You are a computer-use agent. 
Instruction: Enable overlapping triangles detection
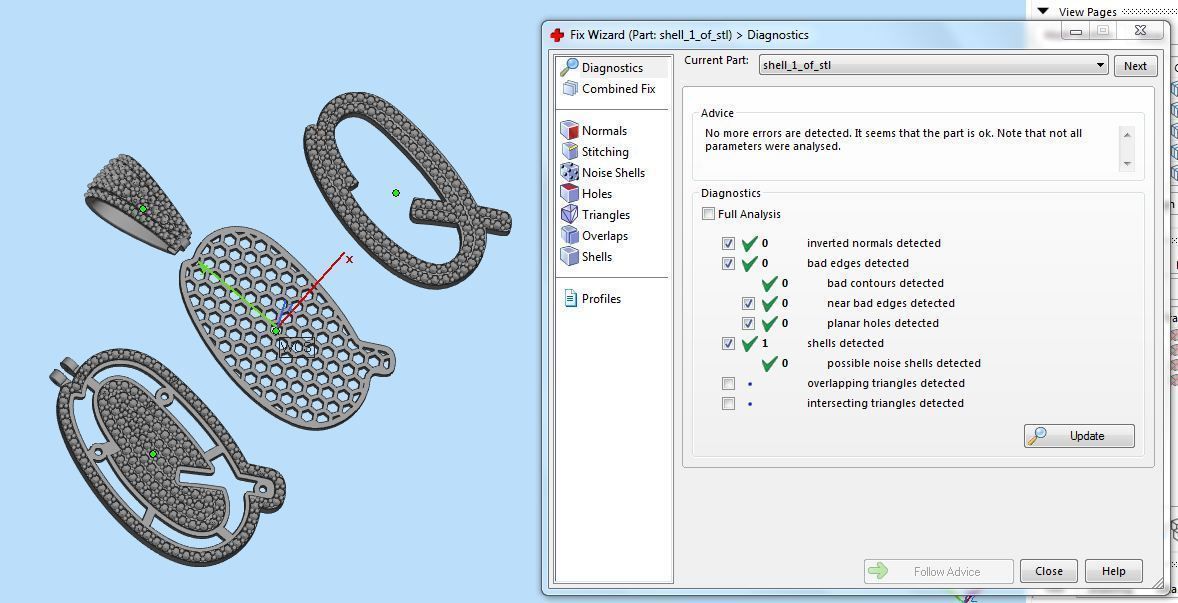[x=728, y=384]
